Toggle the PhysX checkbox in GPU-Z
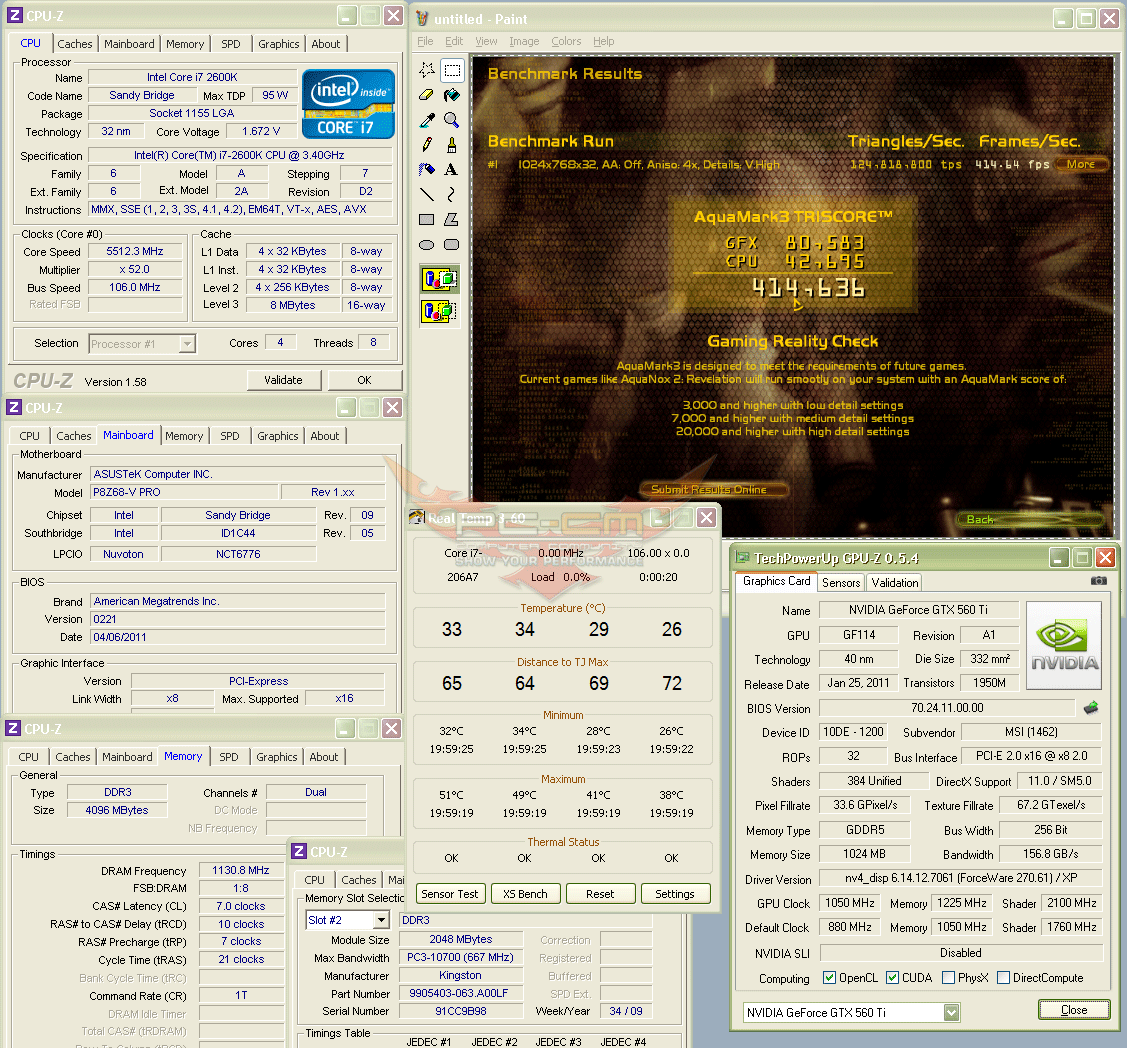Screen dimensions: 1127x1048 pos(948,978)
